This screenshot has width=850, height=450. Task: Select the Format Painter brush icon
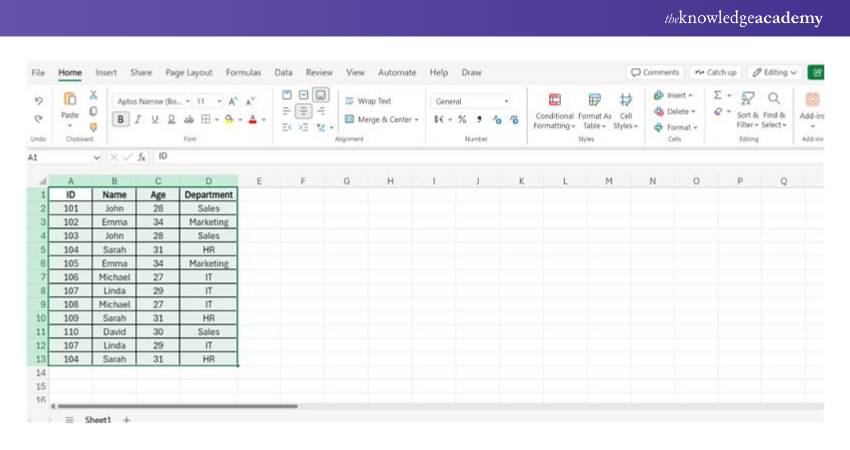click(x=93, y=127)
